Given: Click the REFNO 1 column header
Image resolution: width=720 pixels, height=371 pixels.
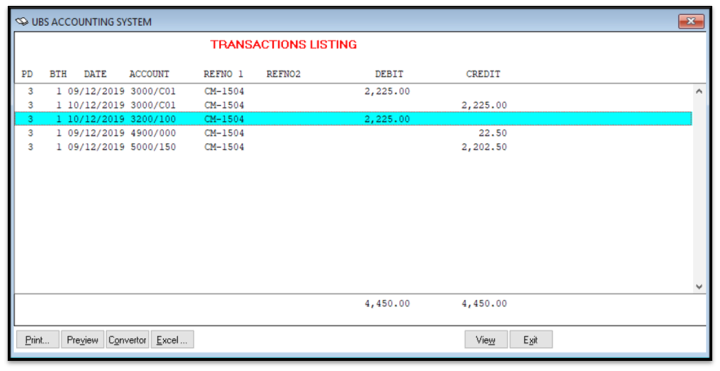Looking at the screenshot, I should pos(223,74).
